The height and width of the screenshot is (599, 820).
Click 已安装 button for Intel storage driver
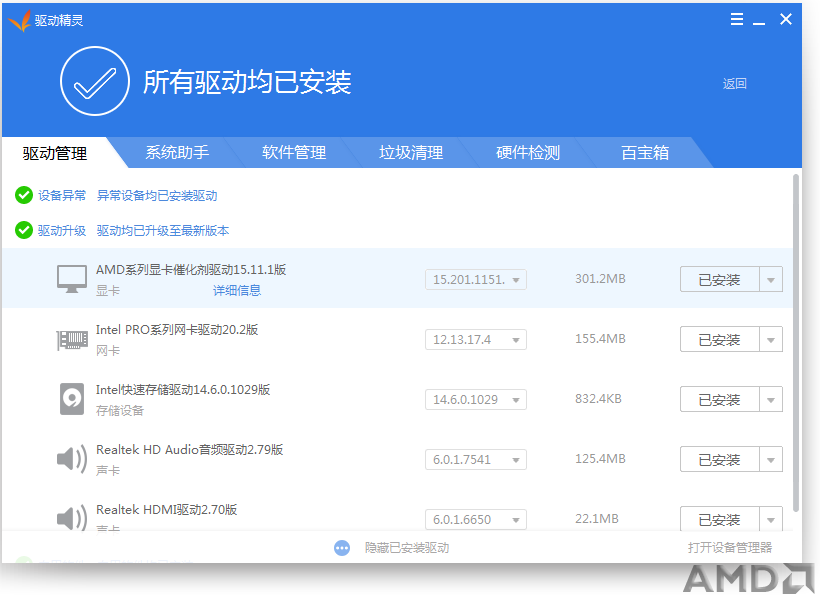720,400
